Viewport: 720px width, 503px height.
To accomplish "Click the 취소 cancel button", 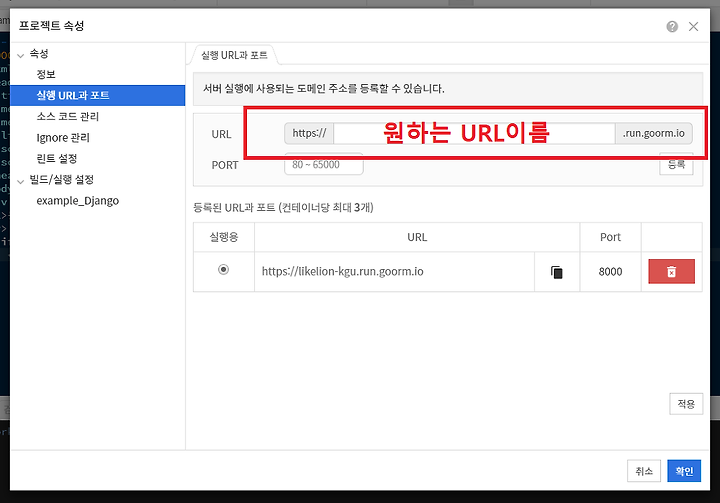I will click(x=644, y=471).
